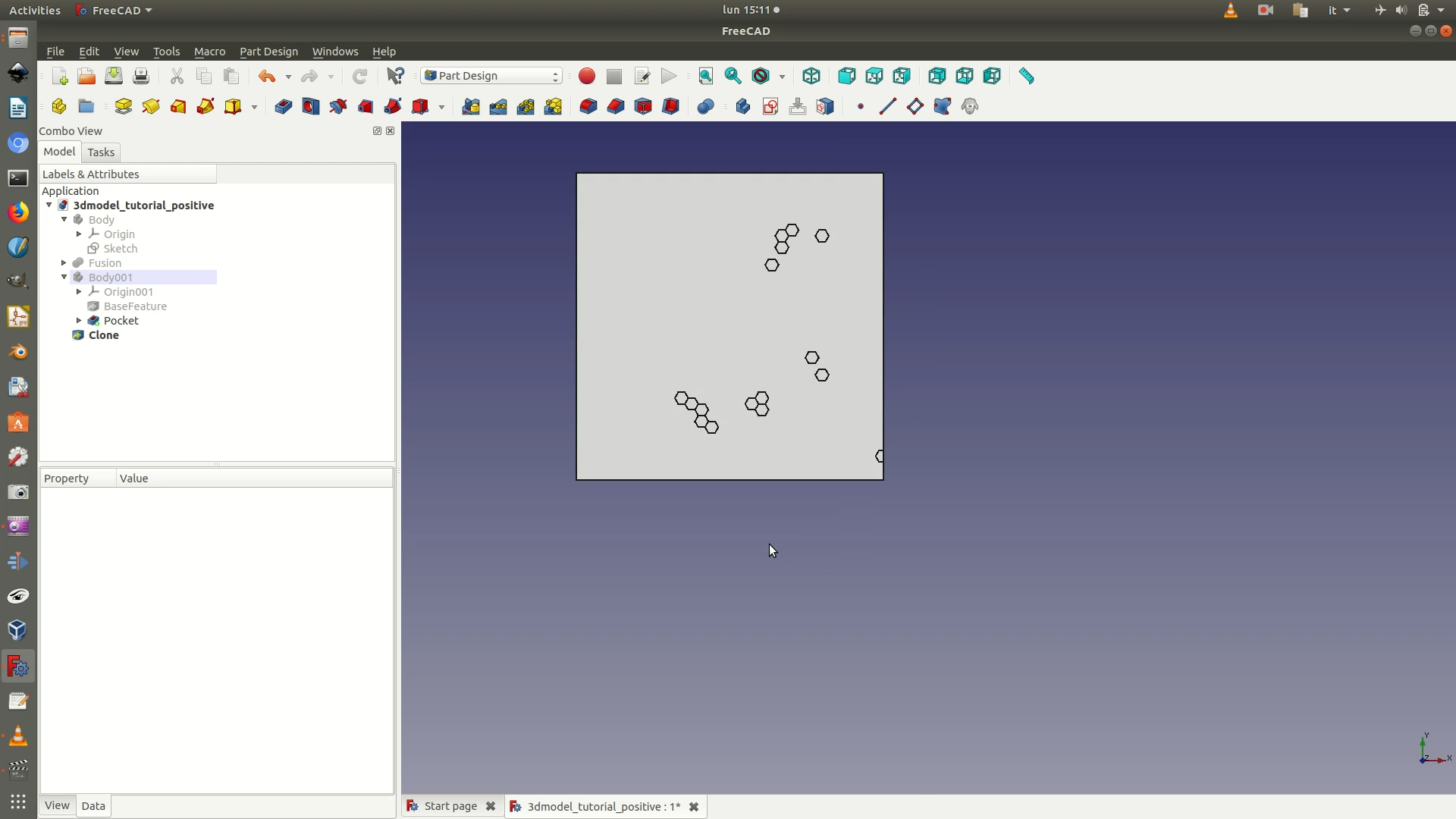Open Firefox from the dock
Screen dimensions: 1456x819
[18, 212]
